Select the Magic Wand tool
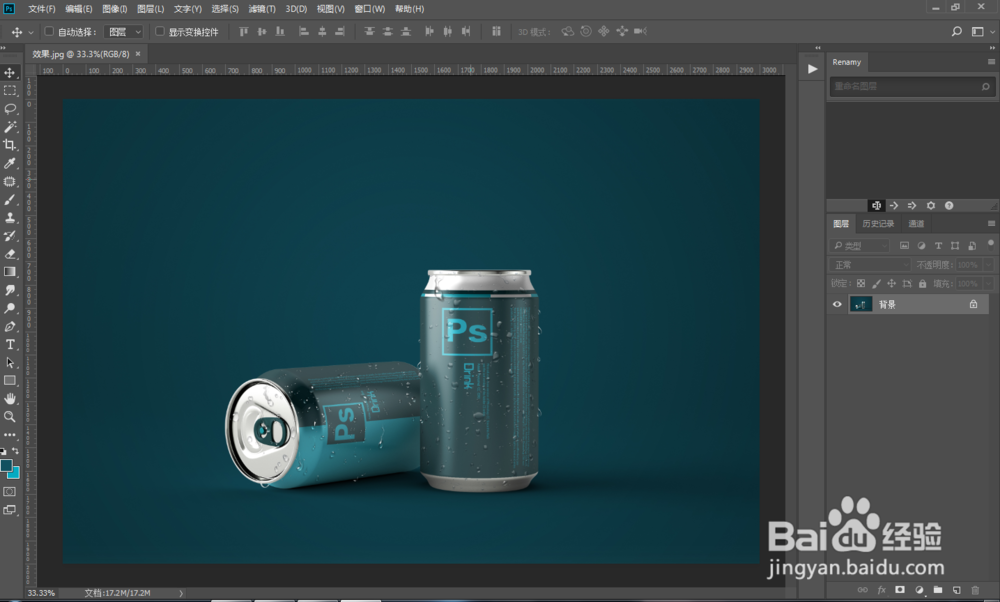The width and height of the screenshot is (1000, 602). [10, 127]
